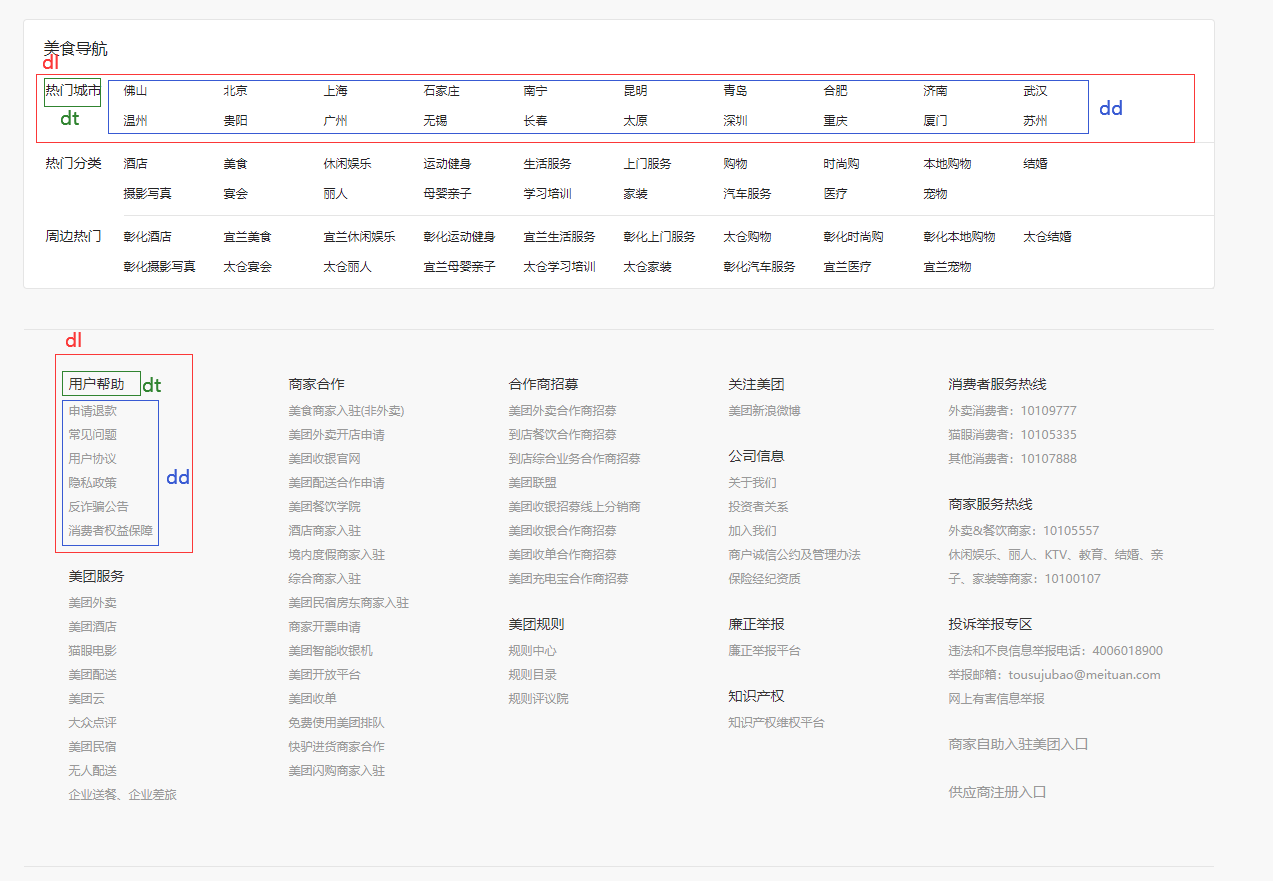Image resolution: width=1273 pixels, height=881 pixels.
Task: Click 美食商家入驻(非外卖) link
Action: tap(346, 411)
